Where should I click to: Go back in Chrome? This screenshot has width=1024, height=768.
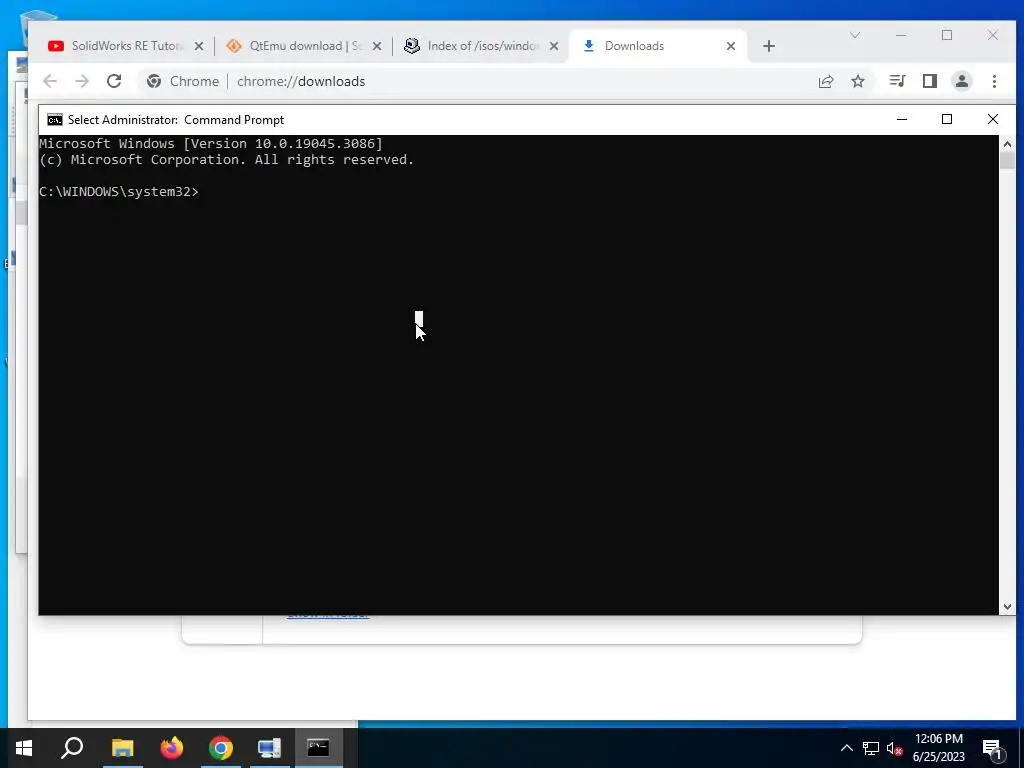(x=50, y=81)
